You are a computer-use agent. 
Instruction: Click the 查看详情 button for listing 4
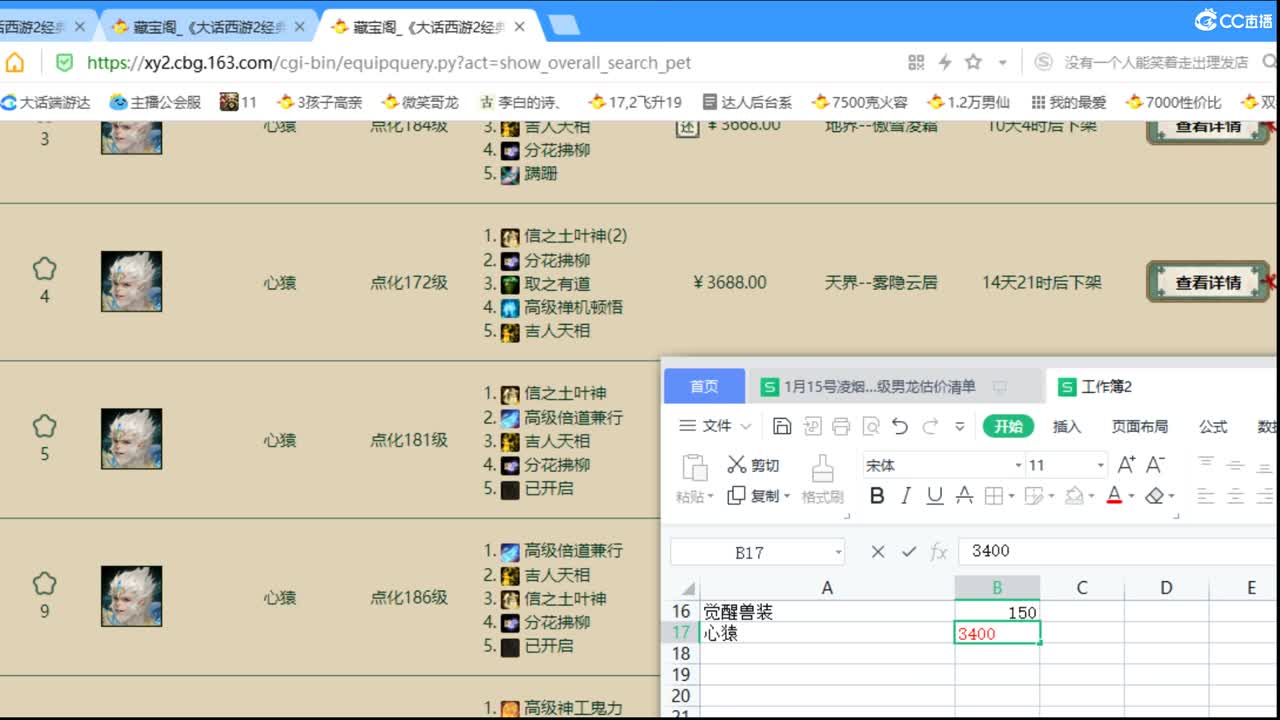[1208, 282]
